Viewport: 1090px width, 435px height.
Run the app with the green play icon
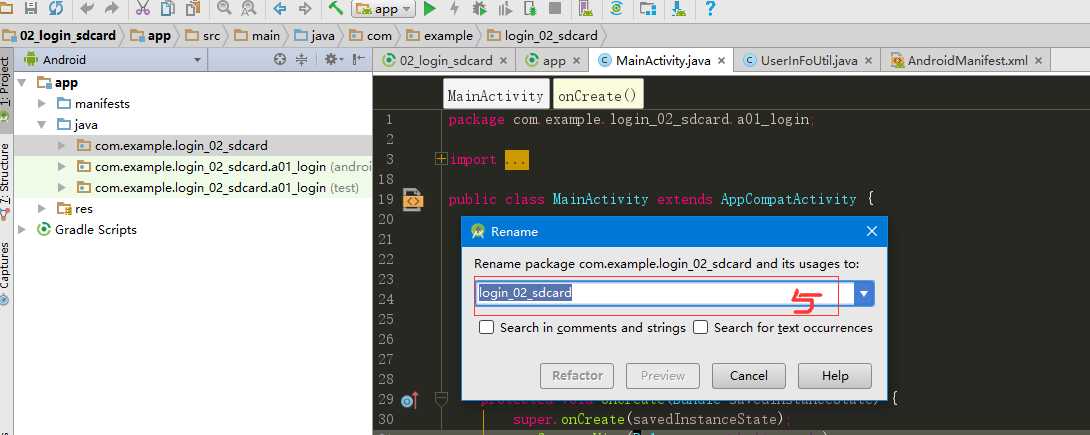[430, 8]
